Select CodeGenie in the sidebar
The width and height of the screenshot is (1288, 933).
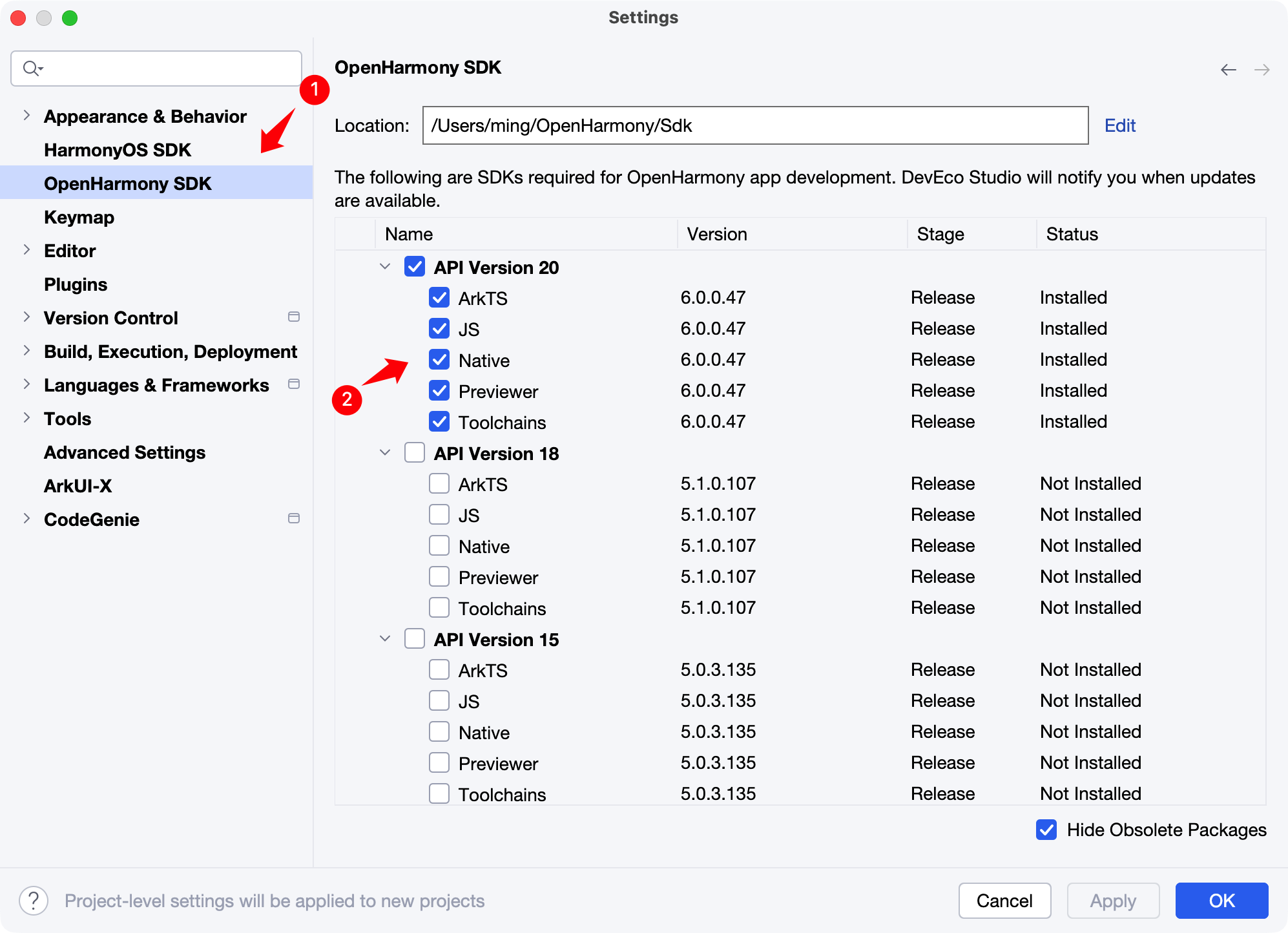(x=92, y=519)
